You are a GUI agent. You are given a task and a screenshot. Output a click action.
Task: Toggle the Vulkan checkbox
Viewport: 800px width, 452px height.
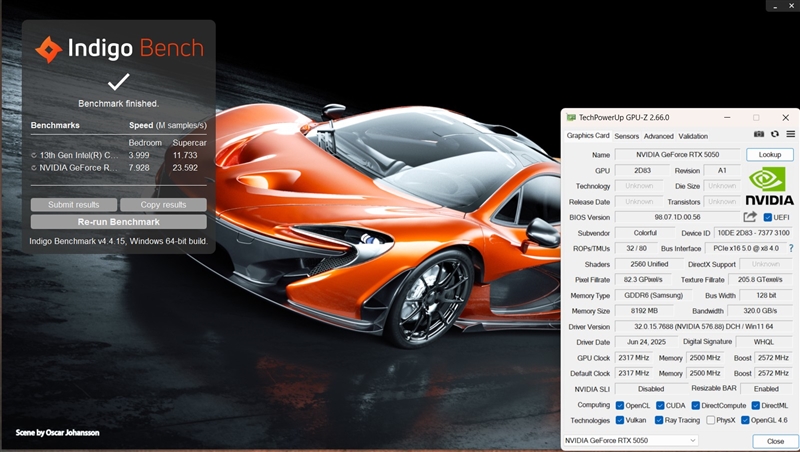619,420
